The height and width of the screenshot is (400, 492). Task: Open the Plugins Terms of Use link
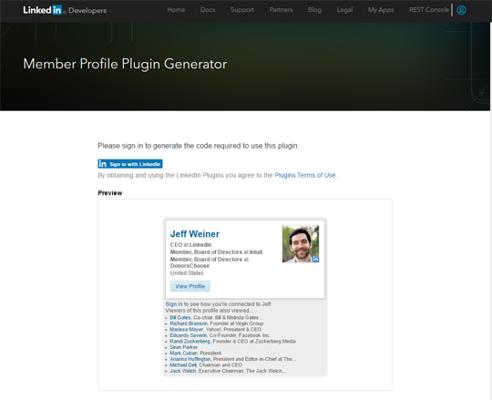coord(305,175)
